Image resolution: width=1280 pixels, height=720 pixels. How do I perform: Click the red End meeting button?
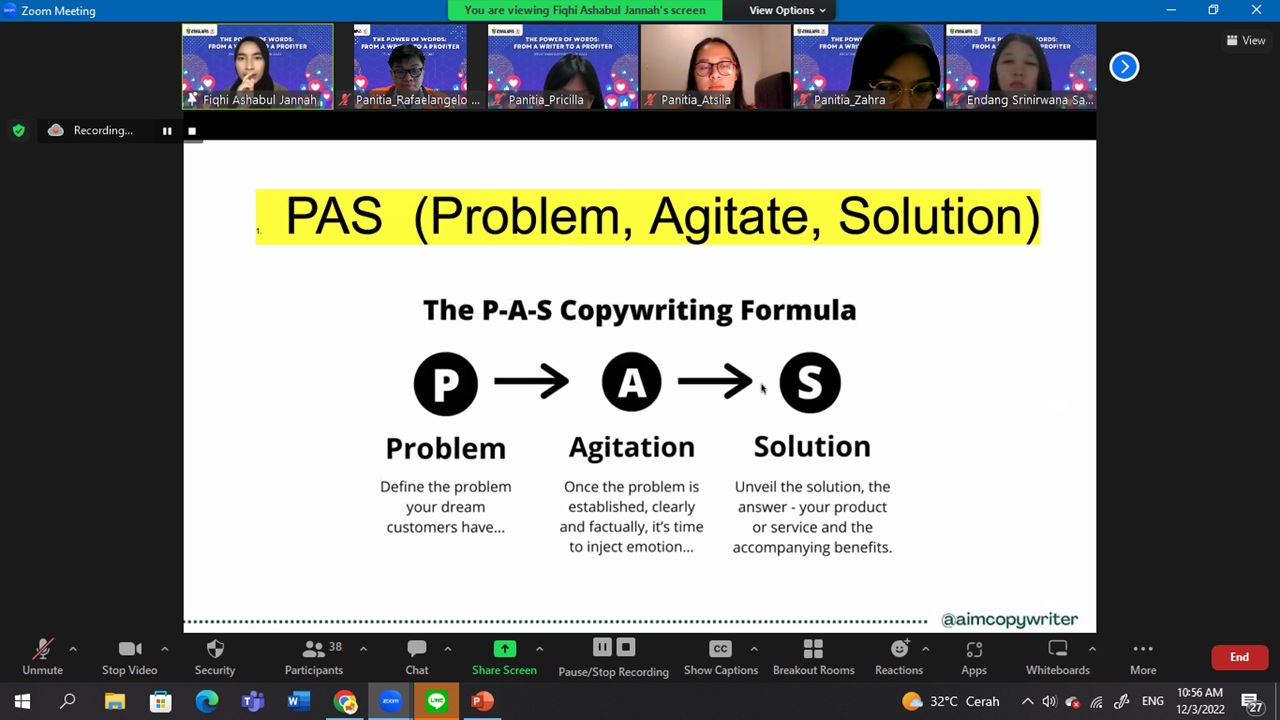[x=1239, y=657]
